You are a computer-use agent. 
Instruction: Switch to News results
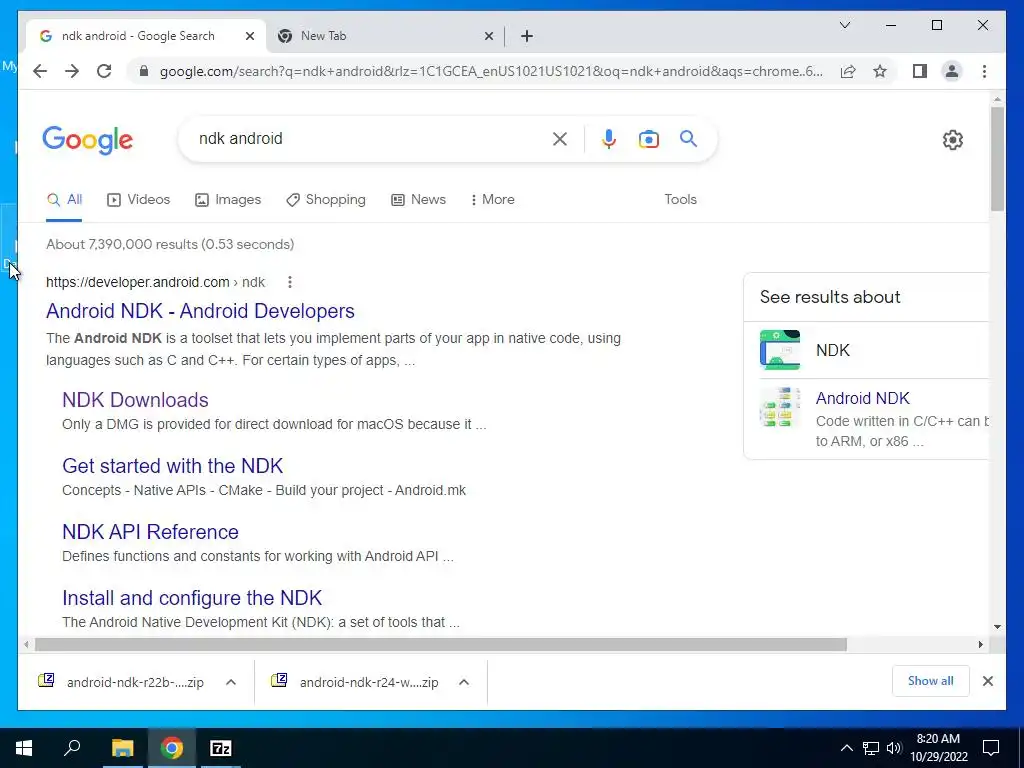[x=419, y=199]
